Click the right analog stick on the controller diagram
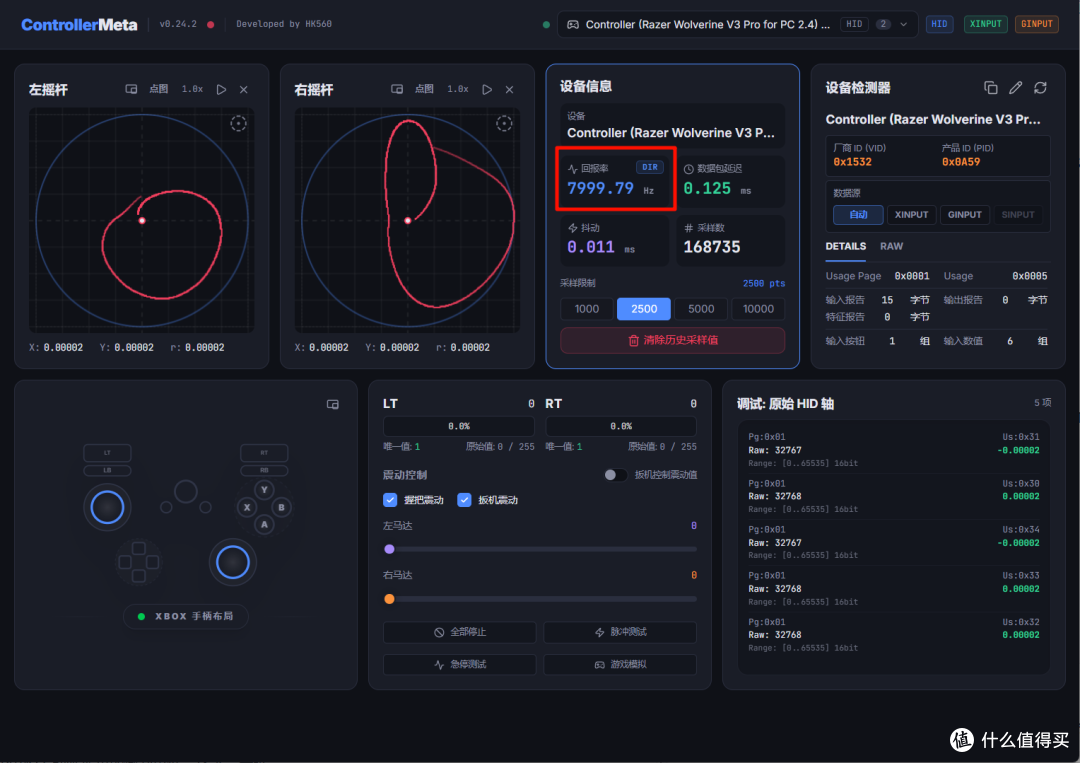Screen dimensions: 1080x763 coord(233,563)
